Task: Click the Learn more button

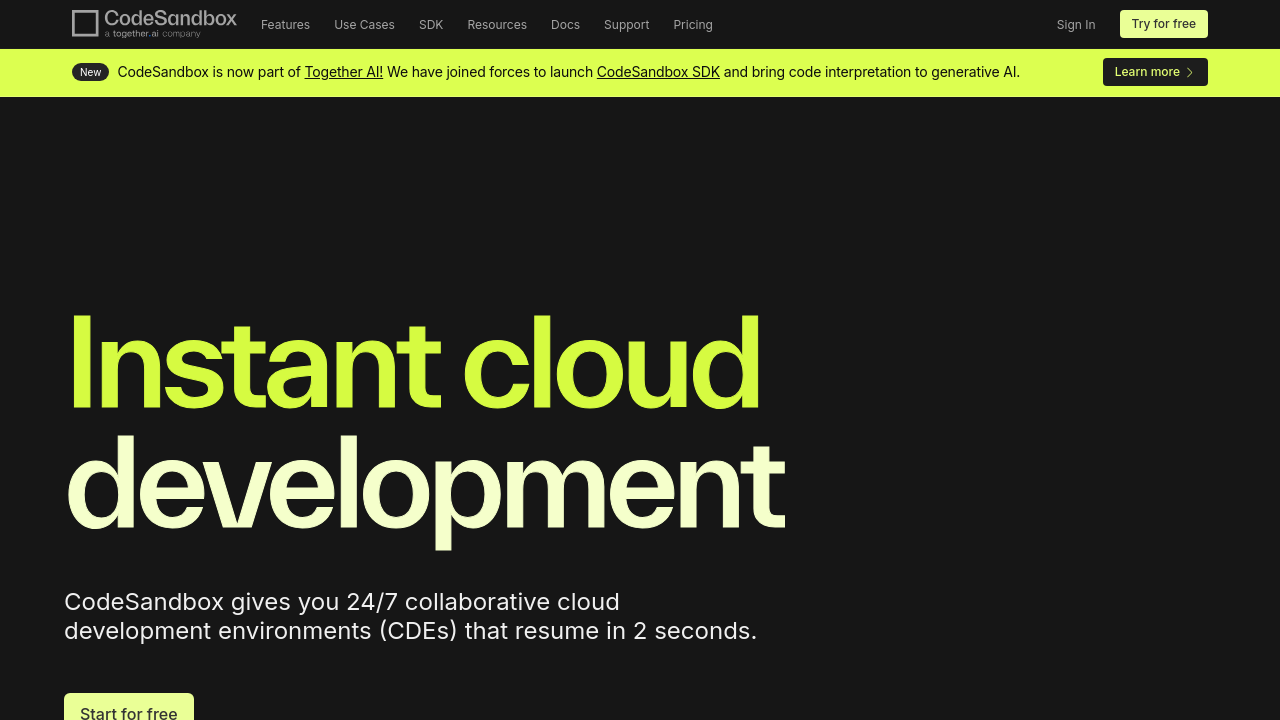Action: coord(1155,72)
